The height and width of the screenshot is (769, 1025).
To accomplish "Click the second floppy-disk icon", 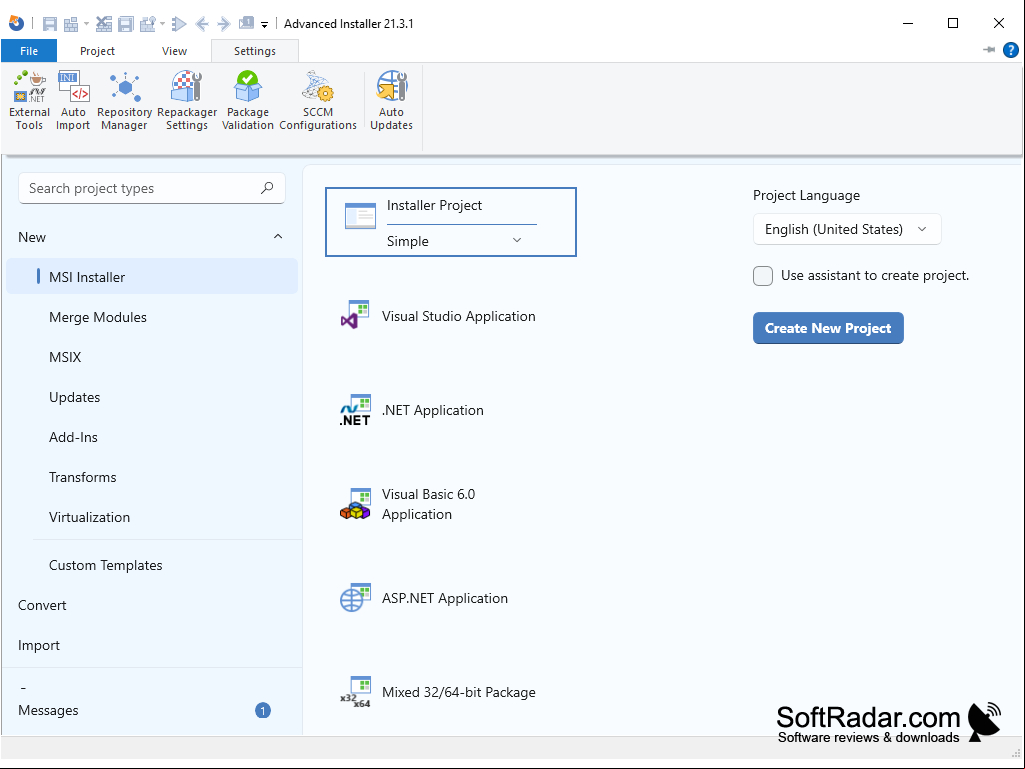I will click(126, 24).
